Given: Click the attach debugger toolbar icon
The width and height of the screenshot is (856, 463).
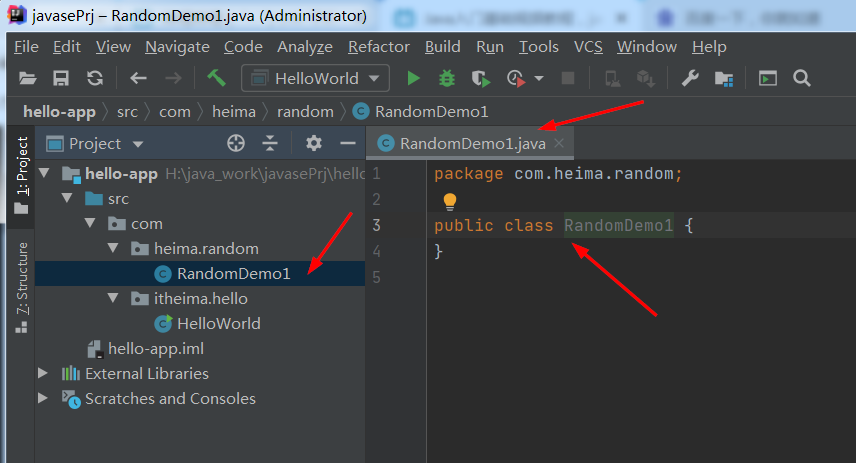Looking at the screenshot, I should 613,79.
